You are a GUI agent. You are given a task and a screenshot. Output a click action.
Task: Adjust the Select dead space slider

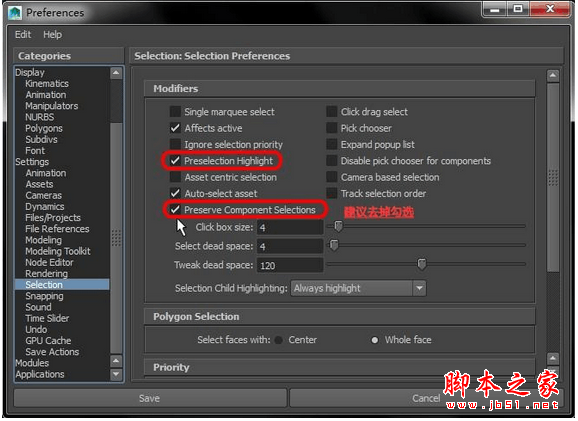tap(334, 245)
